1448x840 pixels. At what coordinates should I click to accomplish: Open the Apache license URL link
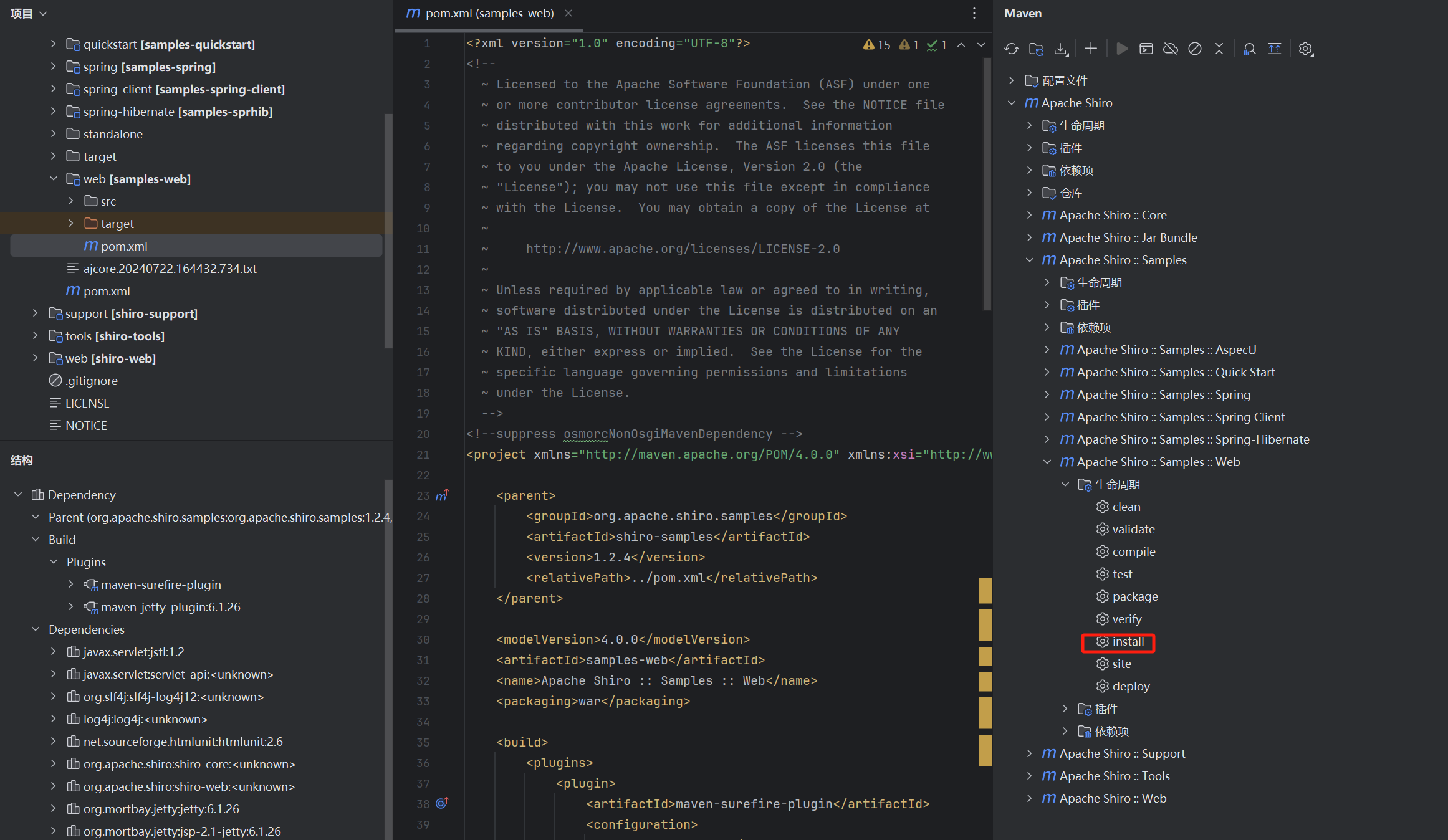pyautogui.click(x=683, y=249)
